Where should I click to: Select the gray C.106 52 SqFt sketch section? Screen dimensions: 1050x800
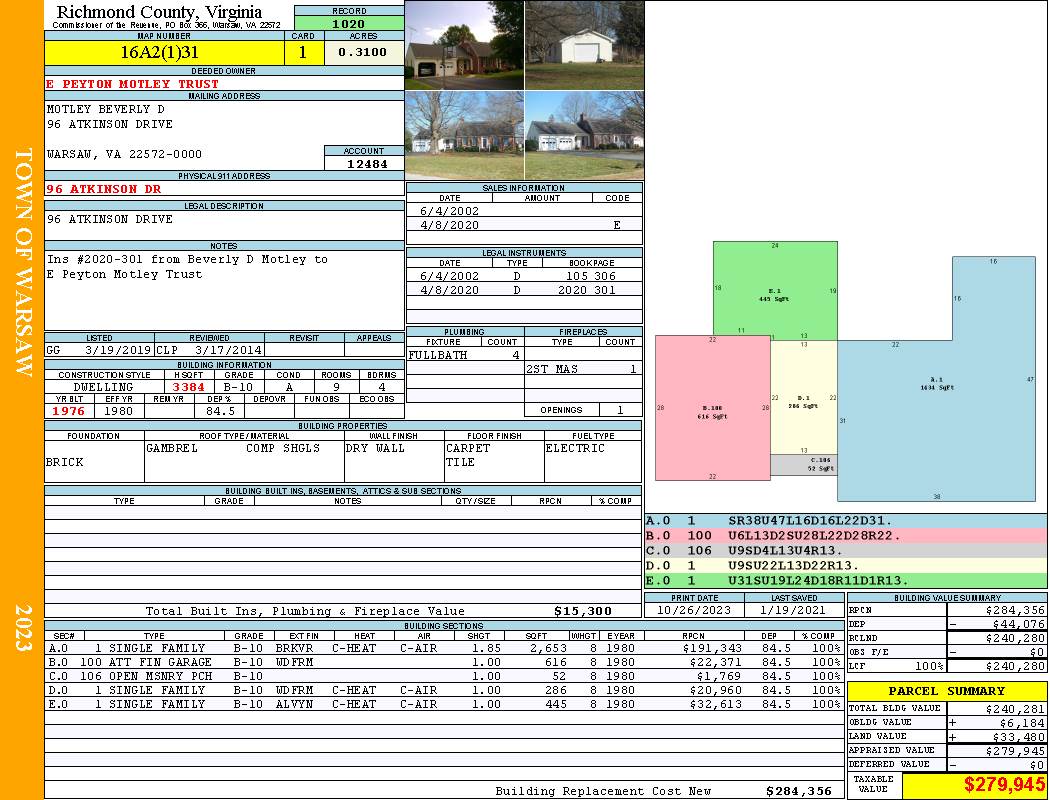tap(804, 465)
